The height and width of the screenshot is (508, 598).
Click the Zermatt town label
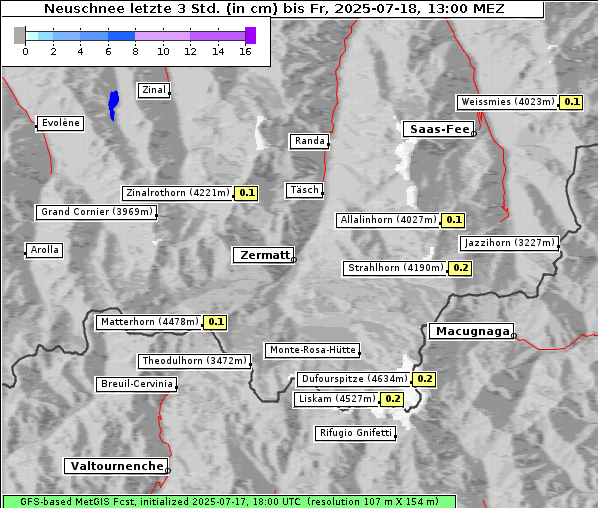click(x=264, y=255)
